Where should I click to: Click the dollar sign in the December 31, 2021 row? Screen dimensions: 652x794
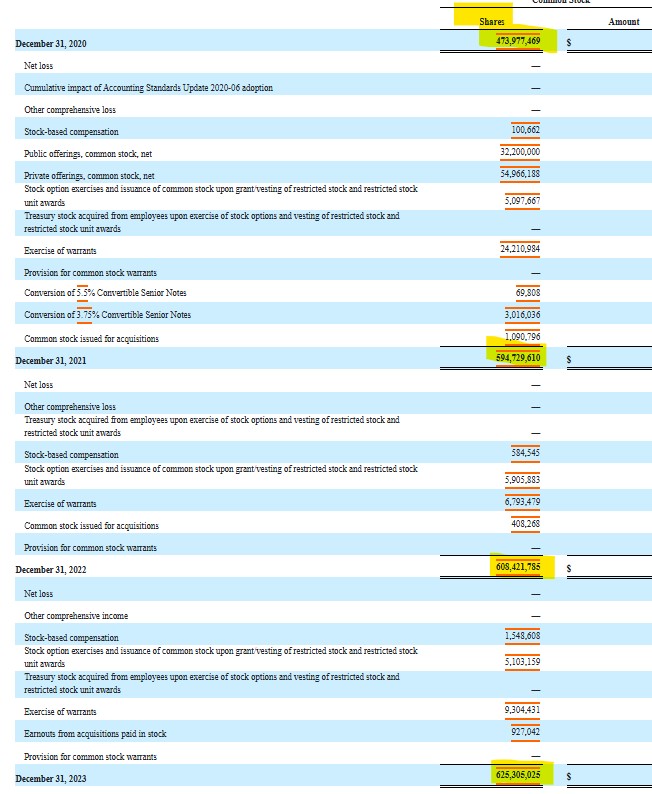[569, 359]
